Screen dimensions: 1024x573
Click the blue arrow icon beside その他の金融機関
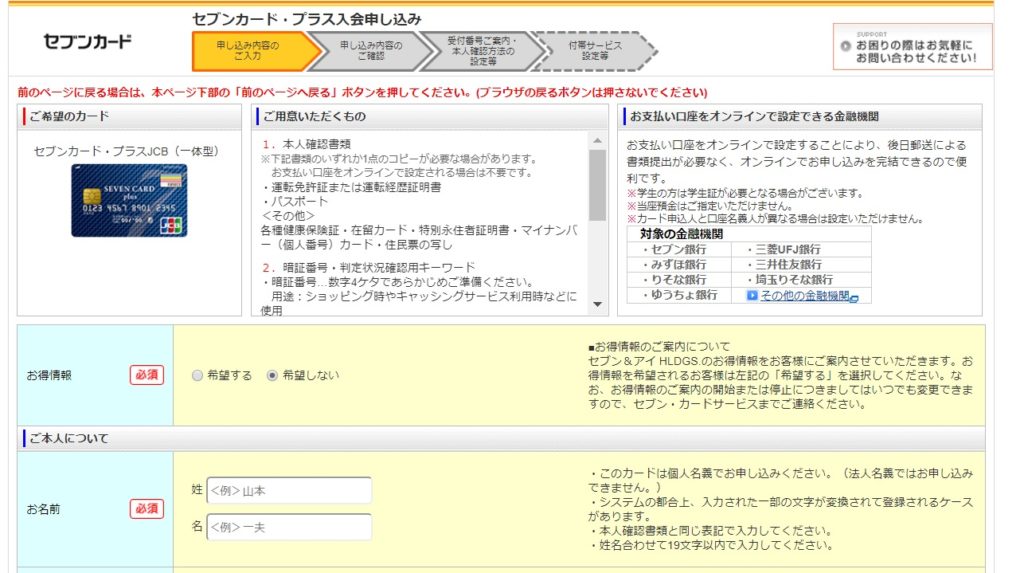tap(752, 296)
